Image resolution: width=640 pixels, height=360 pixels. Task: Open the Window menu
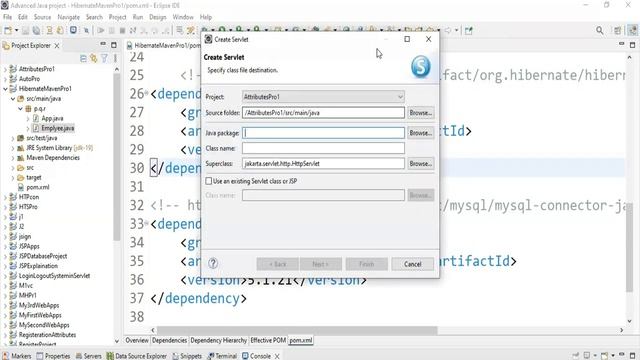182,17
